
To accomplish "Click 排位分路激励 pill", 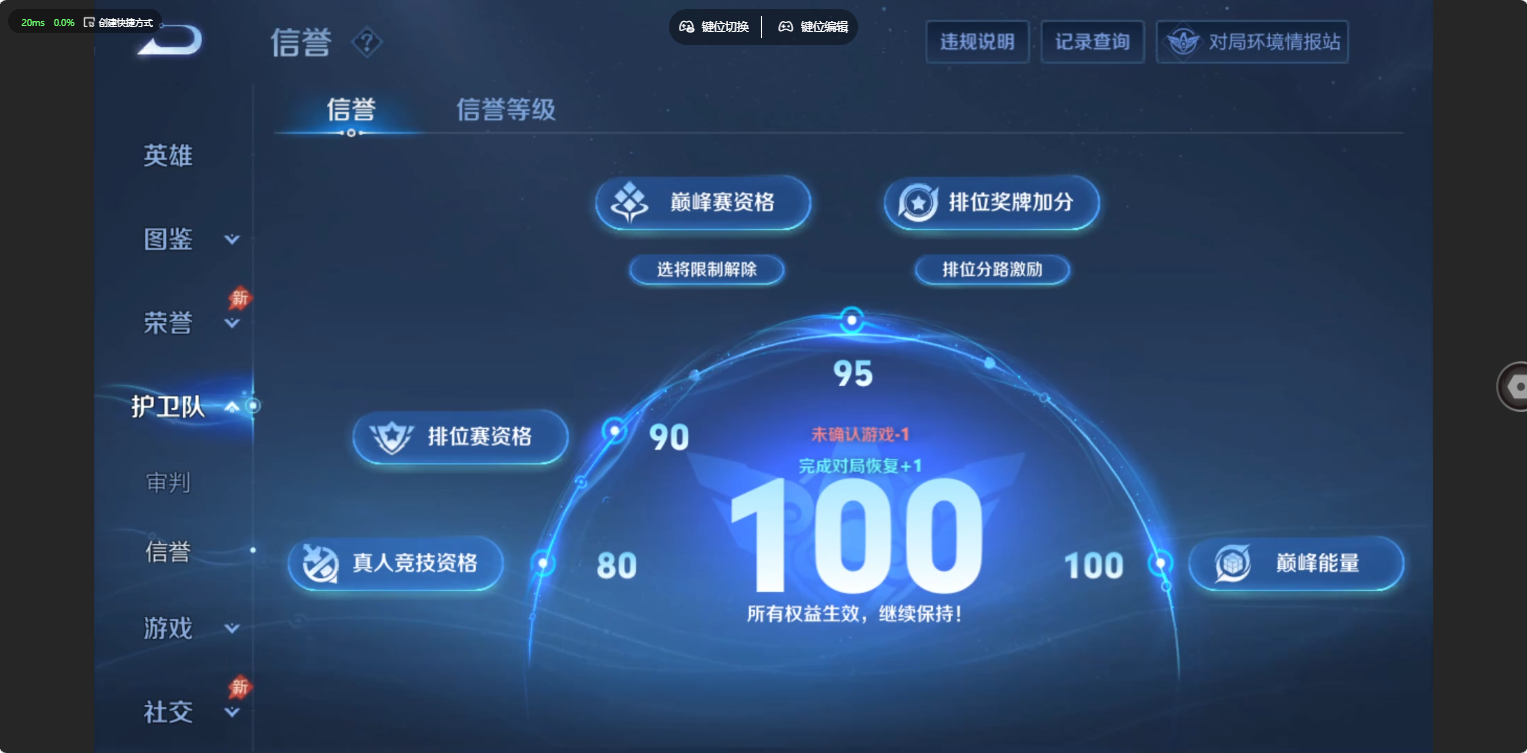I will pos(992,270).
